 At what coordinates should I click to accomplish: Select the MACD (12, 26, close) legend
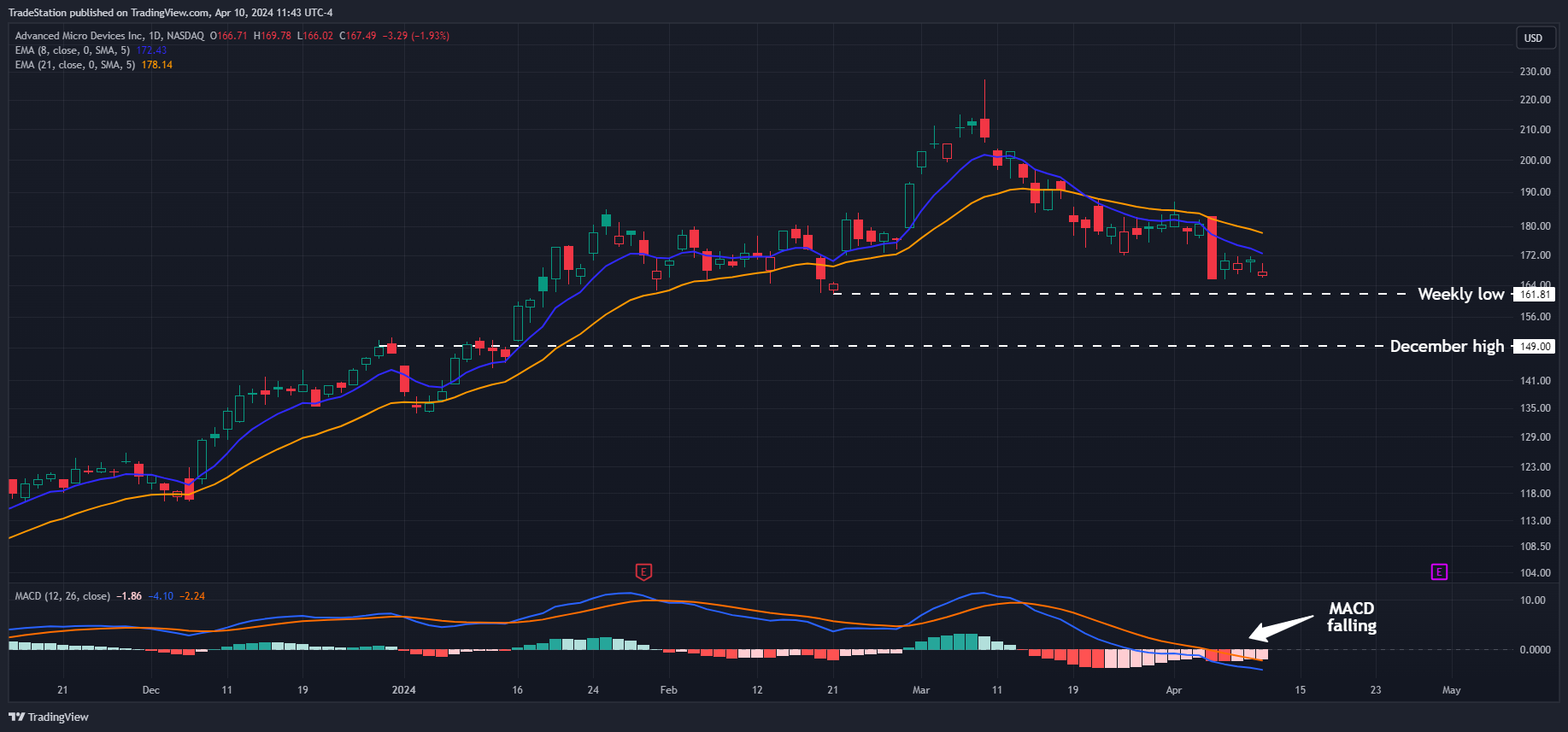click(62, 596)
